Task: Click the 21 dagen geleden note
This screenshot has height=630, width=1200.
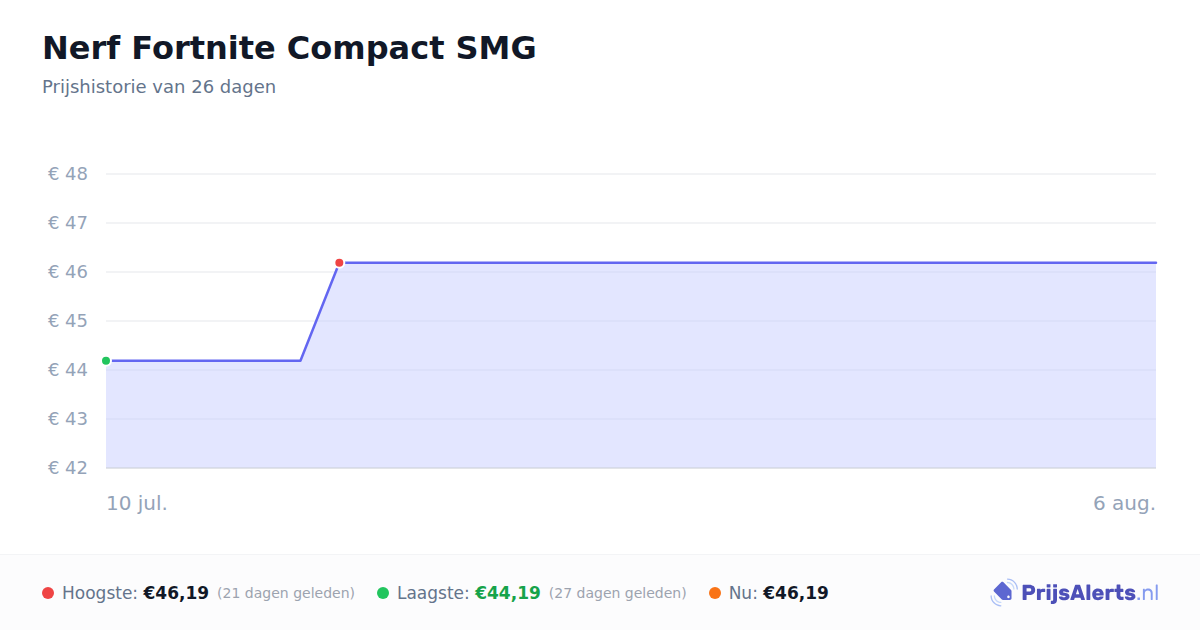Action: [x=286, y=593]
